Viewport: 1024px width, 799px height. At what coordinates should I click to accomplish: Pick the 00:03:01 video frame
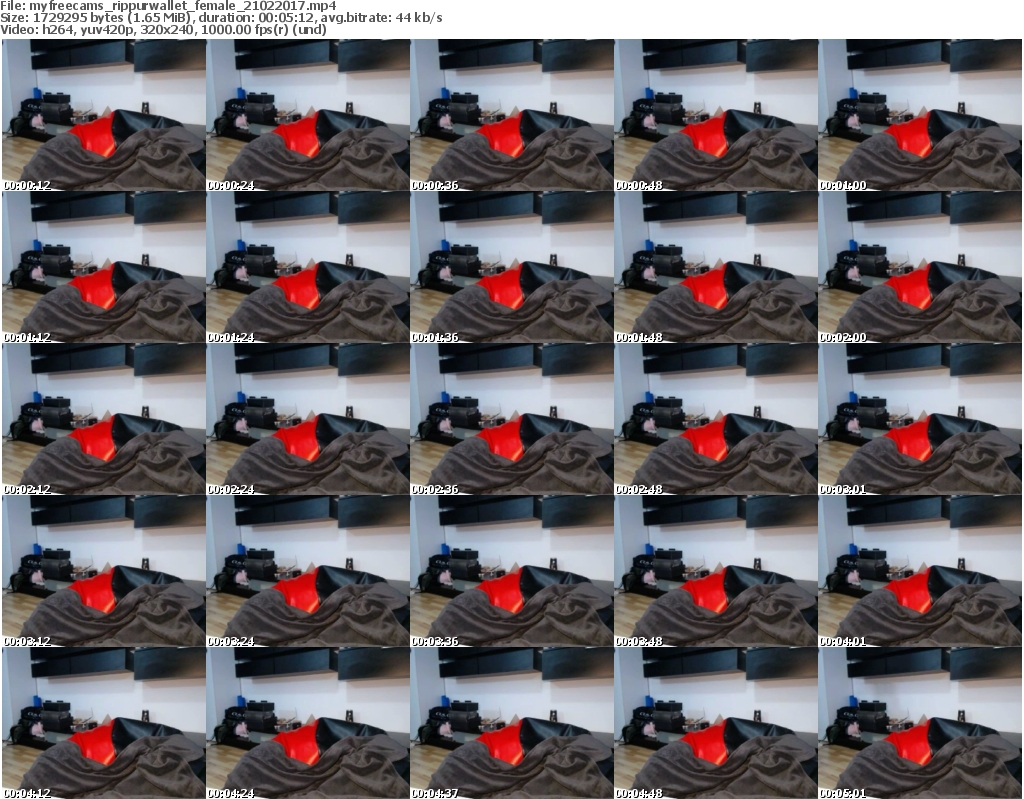pos(920,419)
